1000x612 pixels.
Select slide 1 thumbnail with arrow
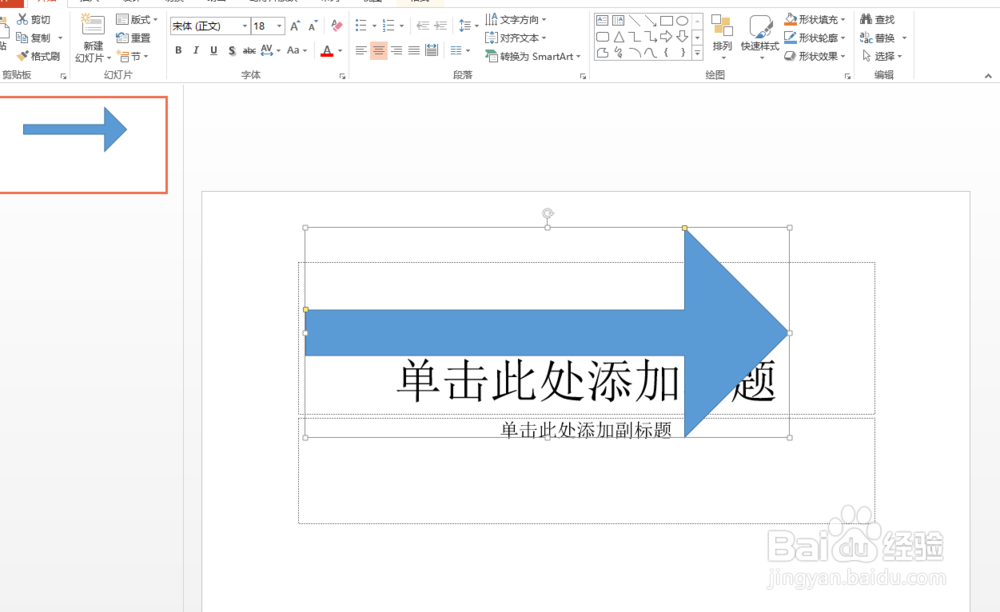pyautogui.click(x=82, y=145)
